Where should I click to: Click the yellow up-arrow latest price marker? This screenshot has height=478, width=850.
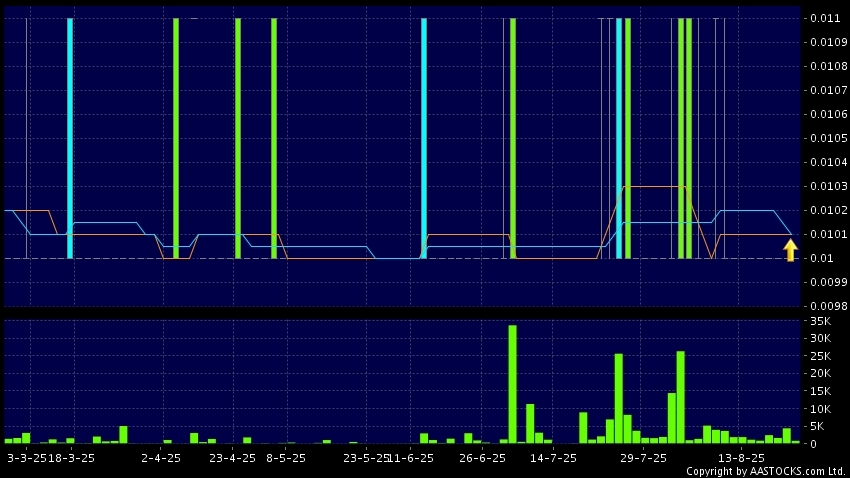(790, 251)
